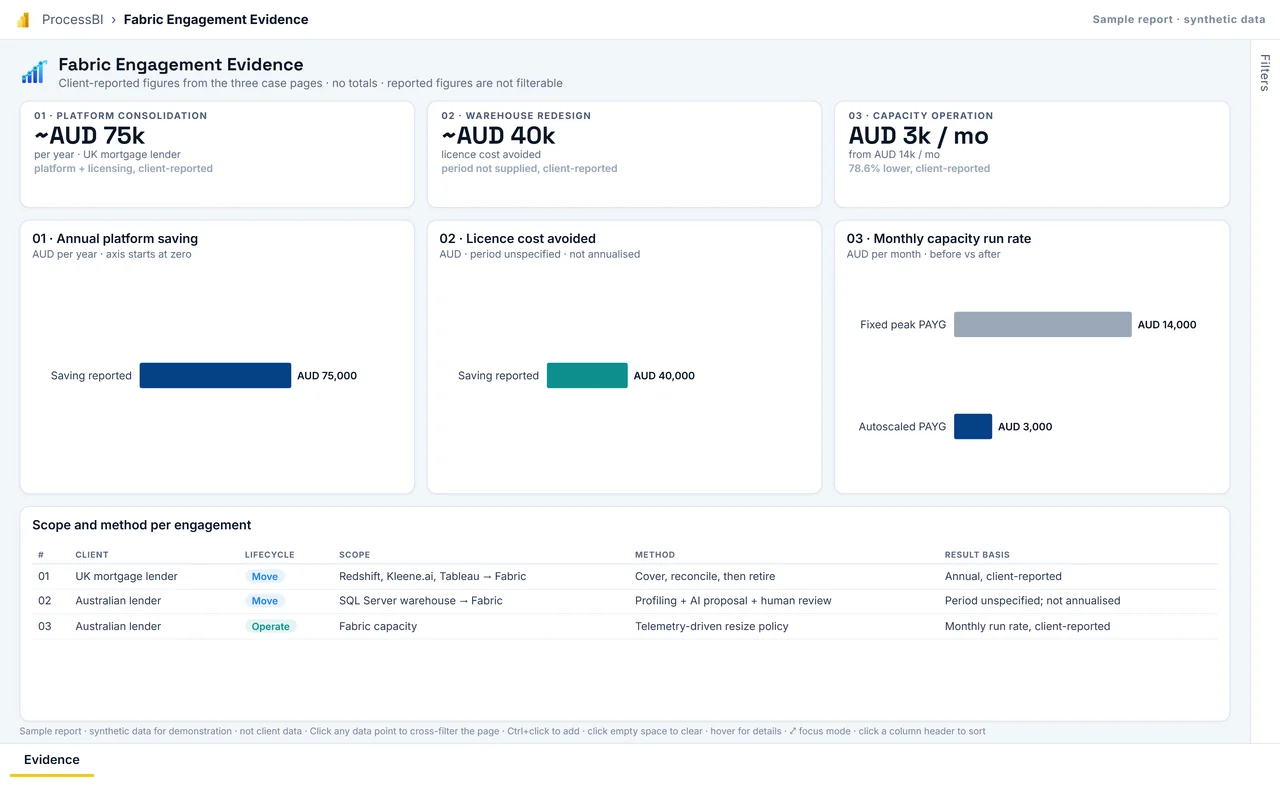The width and height of the screenshot is (1280, 800).
Task: Click the 'Period unspecified; not annualised' cell
Action: click(1033, 601)
